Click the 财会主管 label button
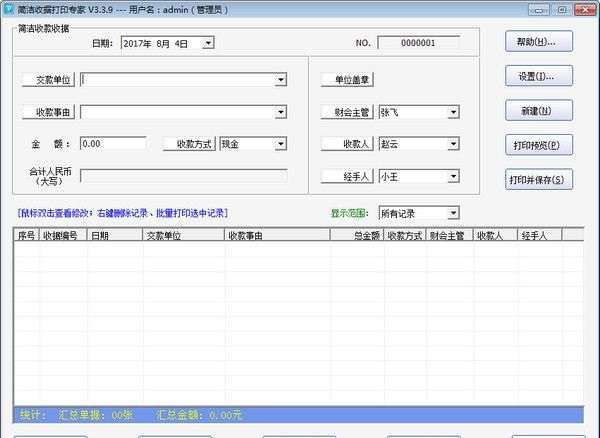 347,112
